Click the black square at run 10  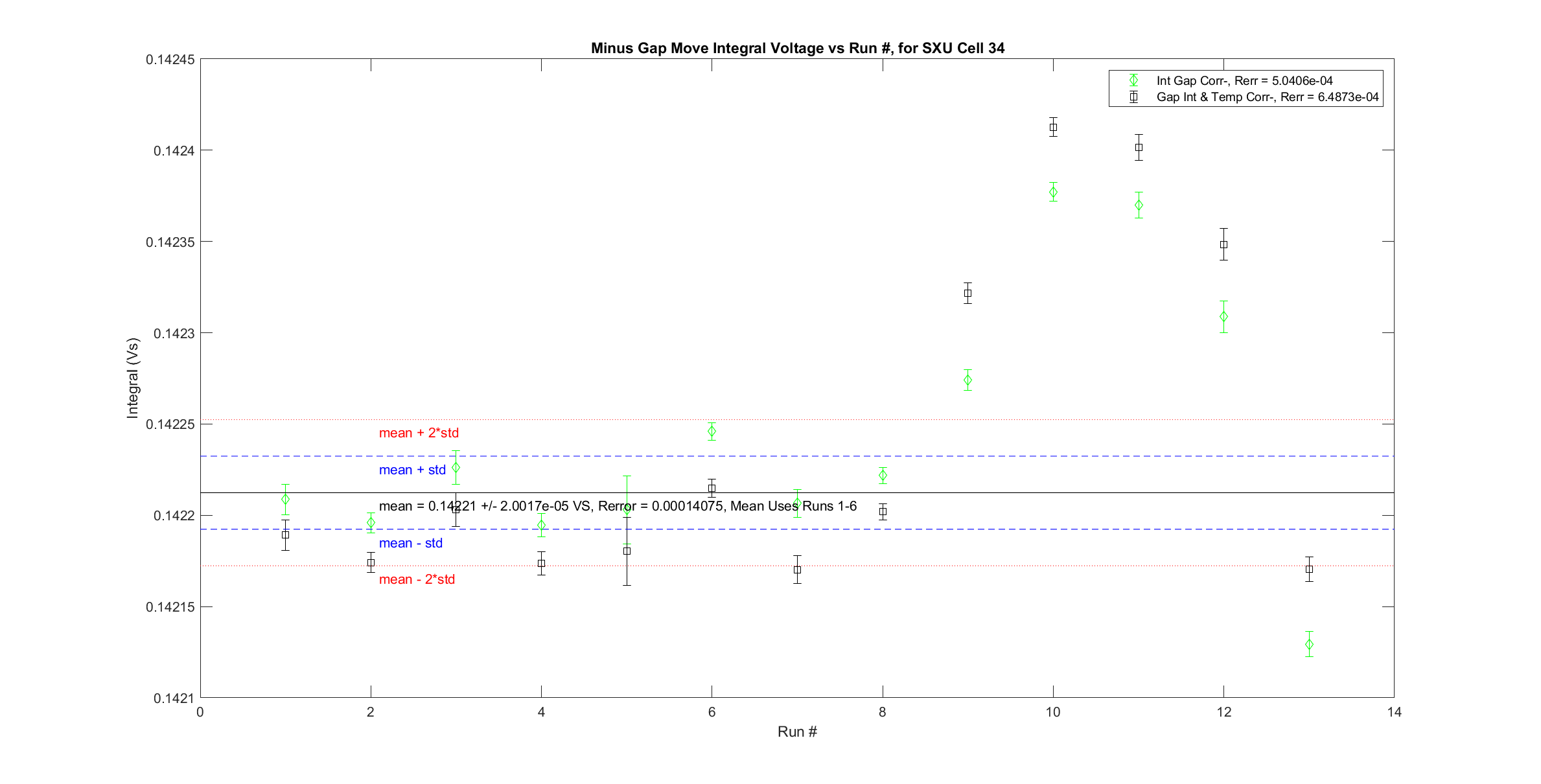(x=1053, y=127)
